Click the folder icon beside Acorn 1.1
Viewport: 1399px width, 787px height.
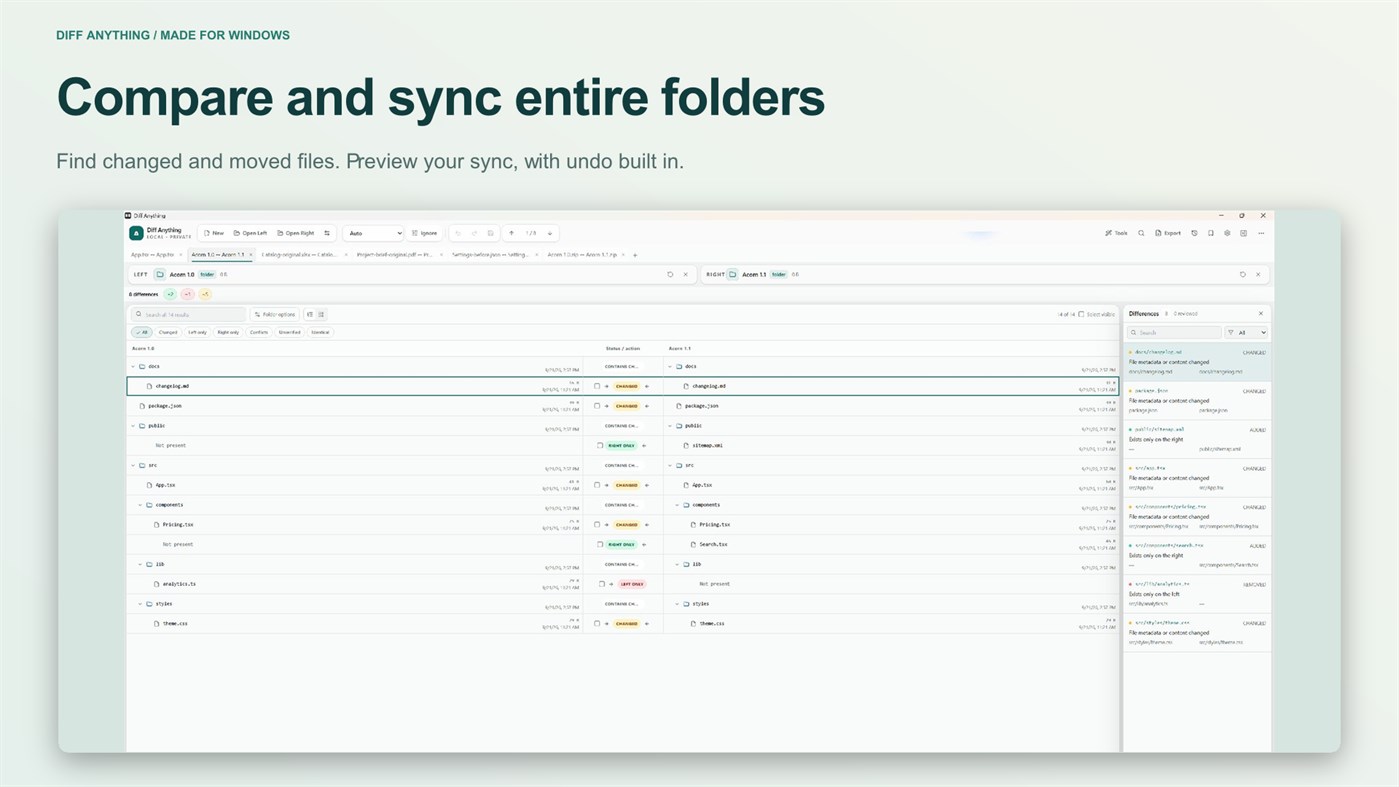733,274
